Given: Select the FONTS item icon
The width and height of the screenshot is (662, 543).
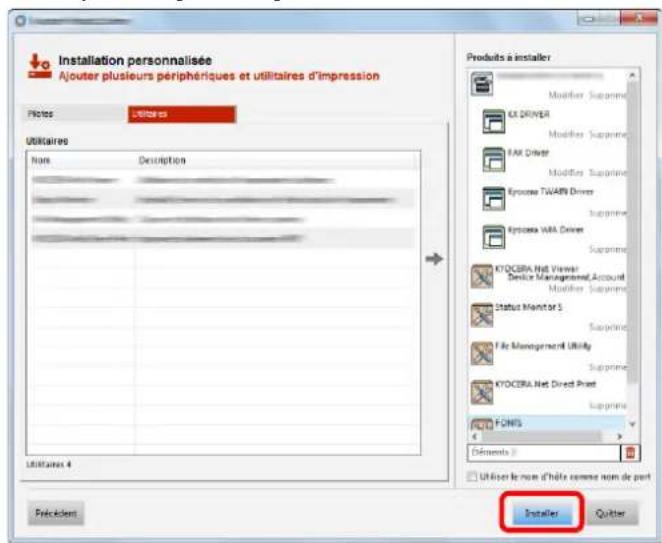Looking at the screenshot, I should 482,425.
